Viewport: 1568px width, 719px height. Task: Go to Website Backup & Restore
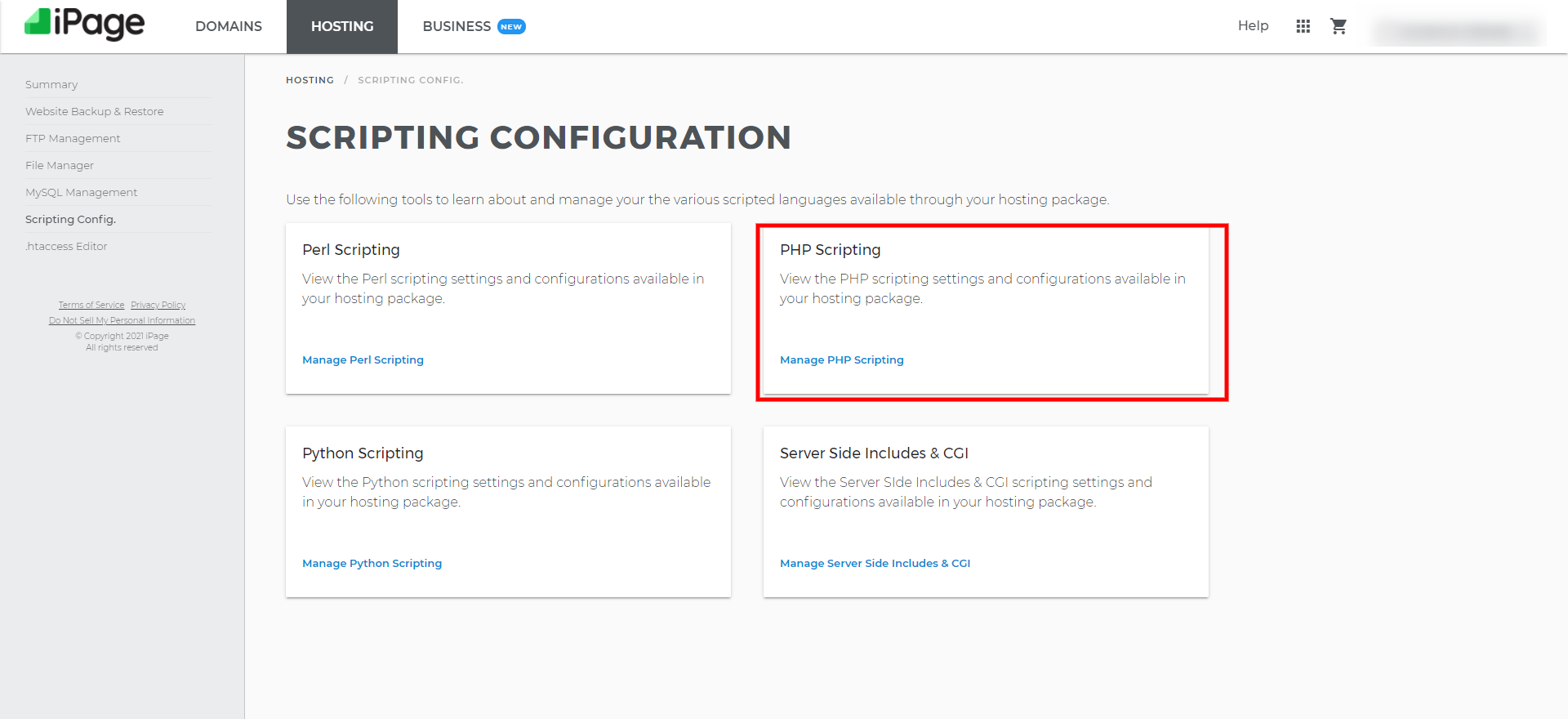94,112
